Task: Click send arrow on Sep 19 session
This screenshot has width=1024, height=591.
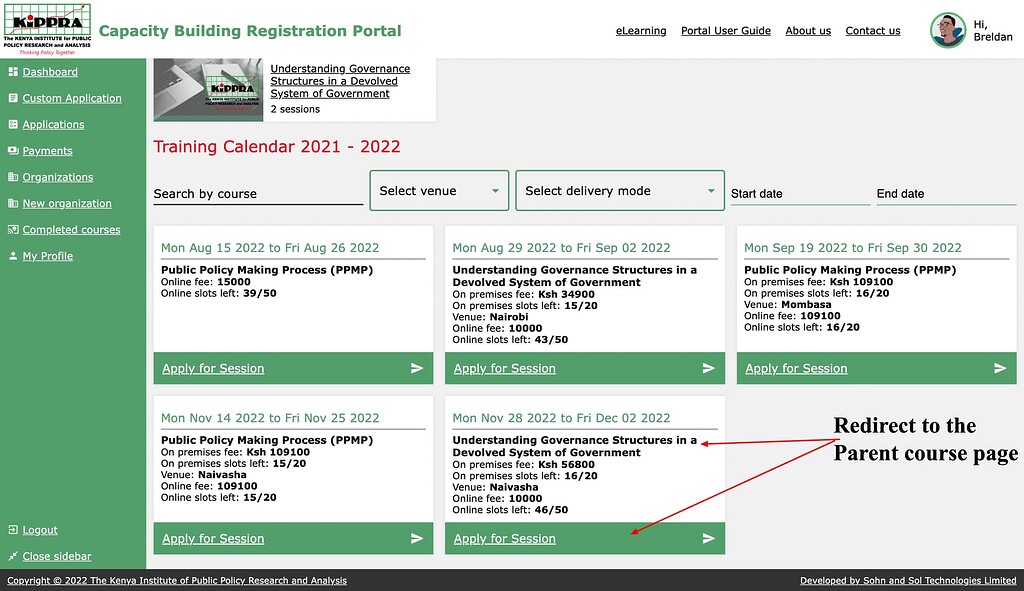Action: pos(1000,368)
